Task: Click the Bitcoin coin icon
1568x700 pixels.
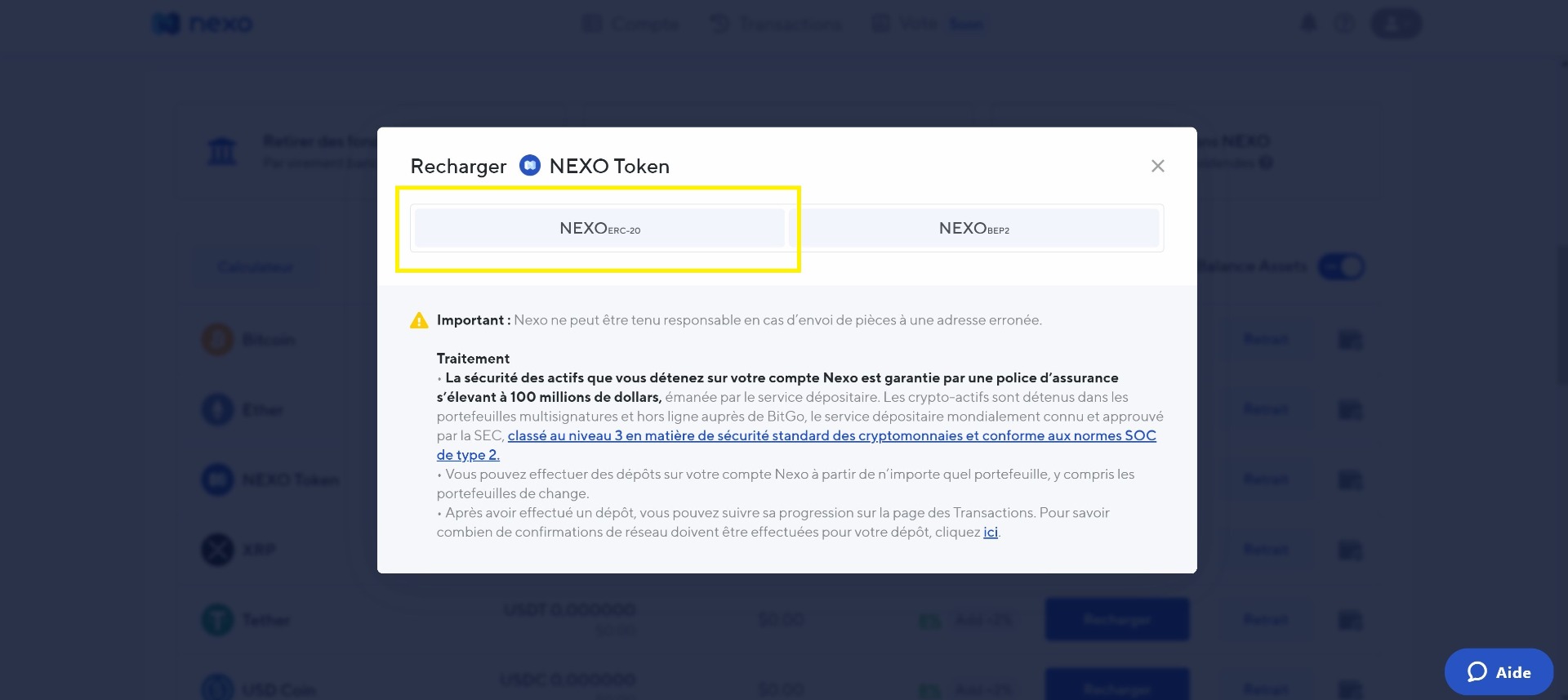Action: (217, 339)
